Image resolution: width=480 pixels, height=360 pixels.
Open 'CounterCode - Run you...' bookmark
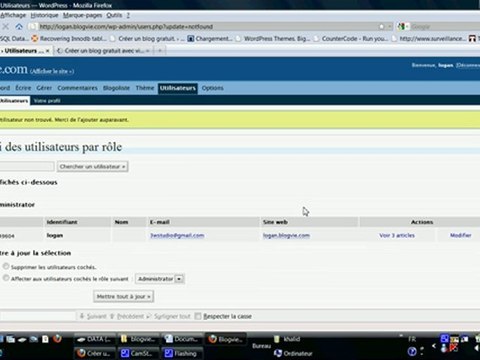[351, 39]
